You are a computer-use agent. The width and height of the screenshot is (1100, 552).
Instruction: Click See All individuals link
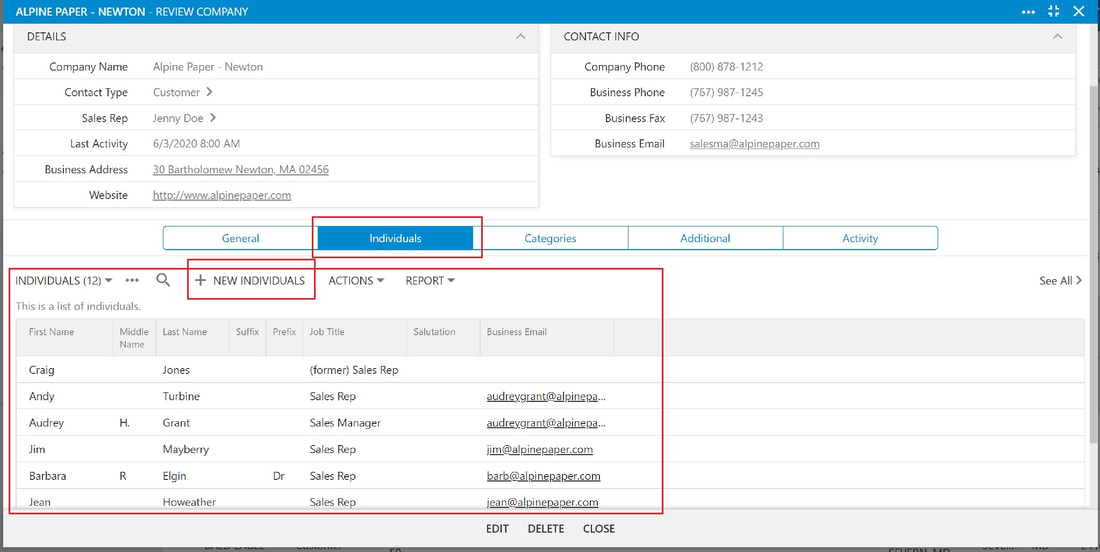[1060, 281]
